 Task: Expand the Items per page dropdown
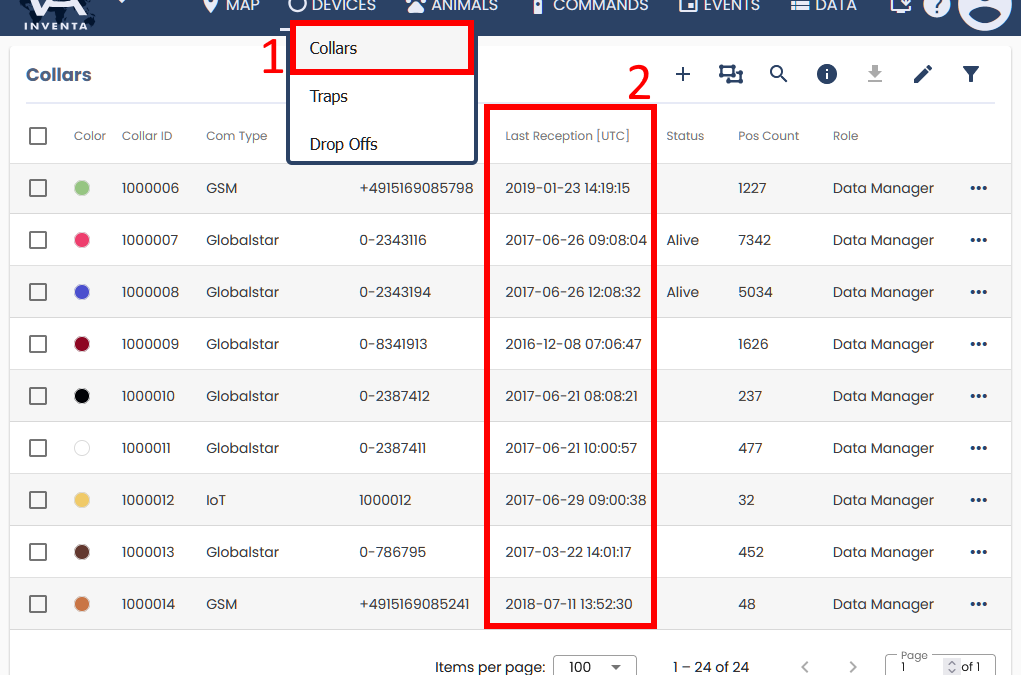pyautogui.click(x=595, y=667)
